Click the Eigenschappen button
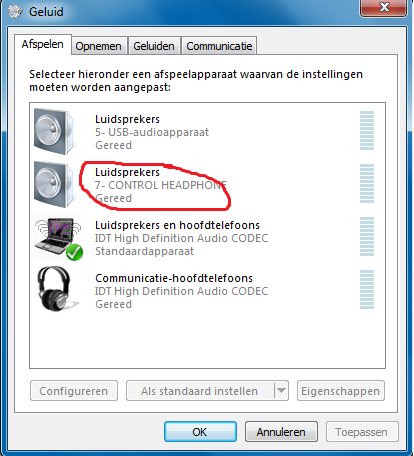This screenshot has height=456, width=414. tap(341, 391)
